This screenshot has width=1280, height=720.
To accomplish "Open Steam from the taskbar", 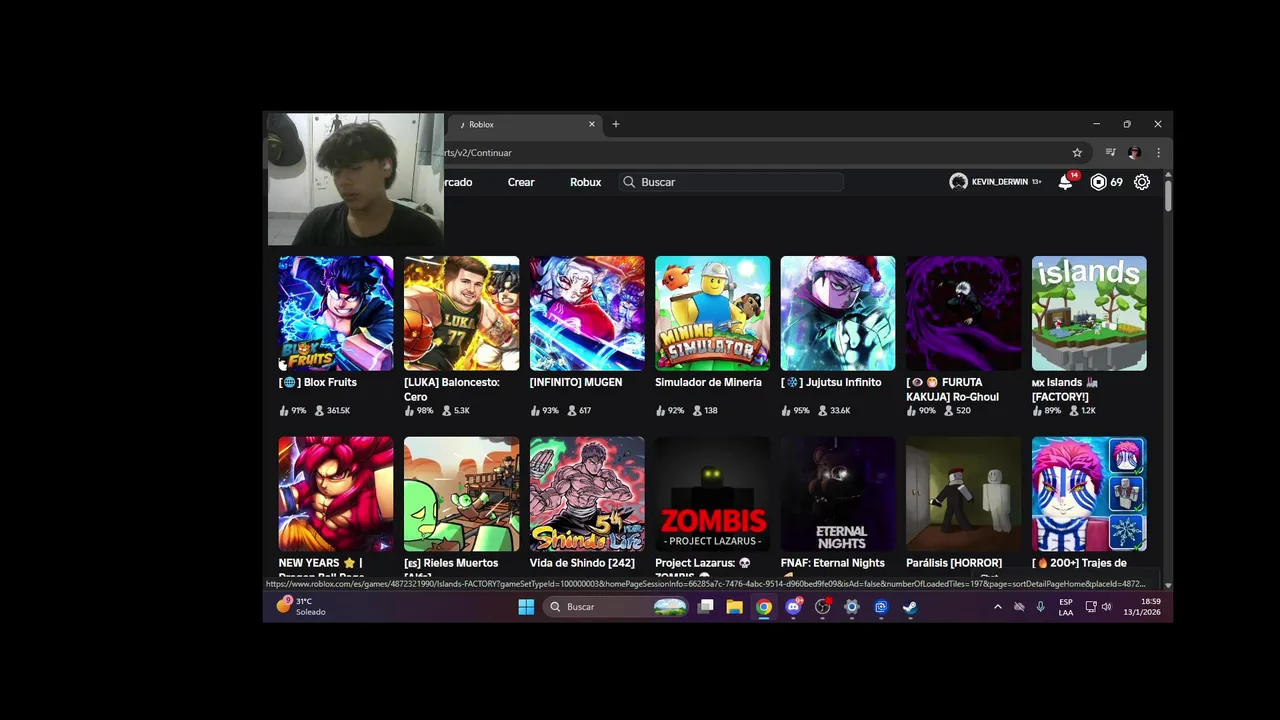I will pos(910,607).
